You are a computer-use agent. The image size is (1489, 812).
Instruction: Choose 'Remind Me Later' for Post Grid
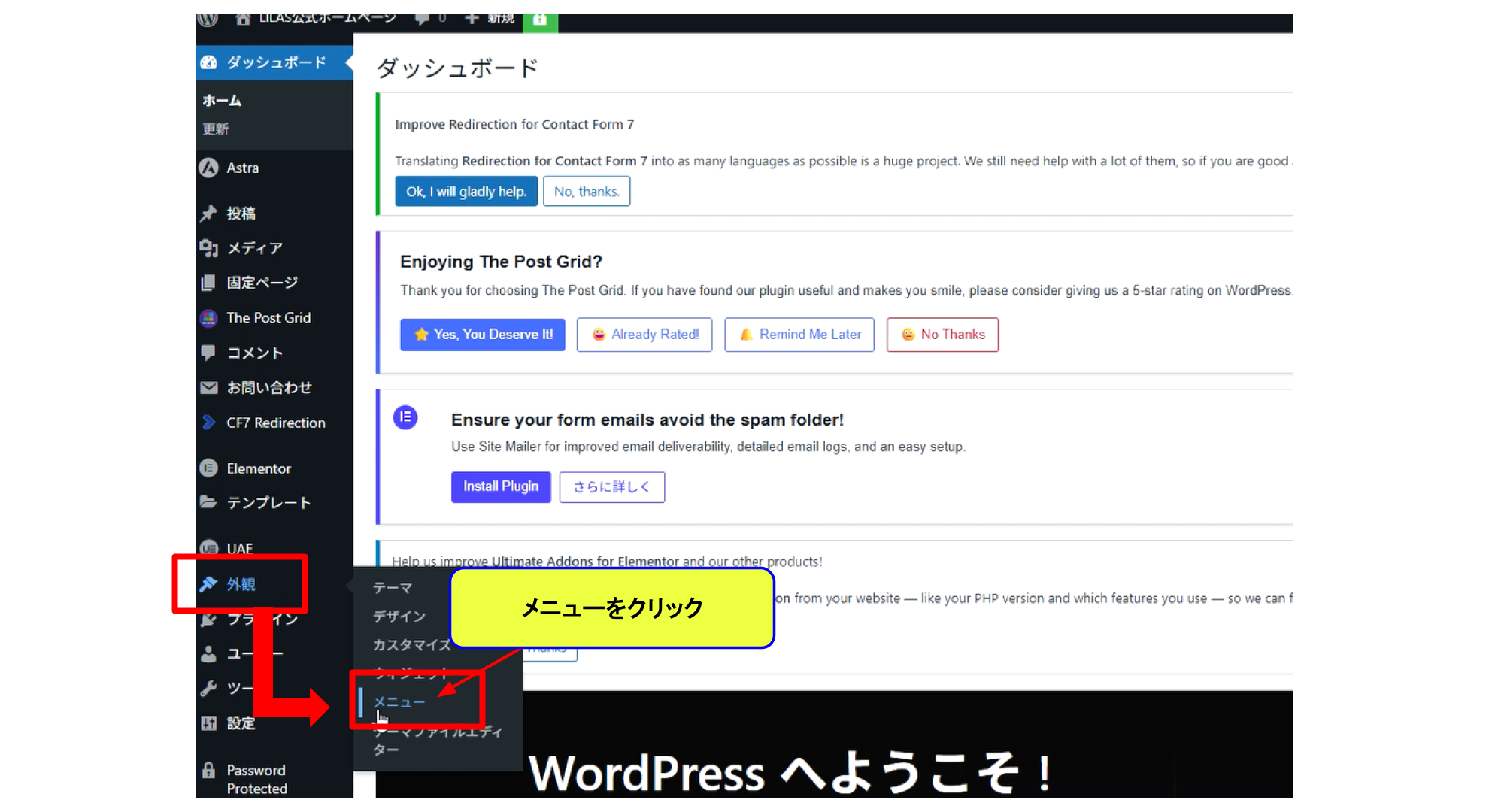pos(799,335)
